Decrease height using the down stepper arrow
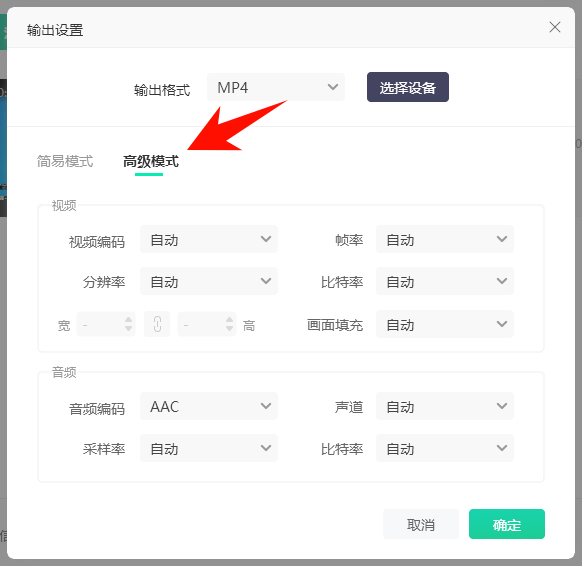 [229, 329]
